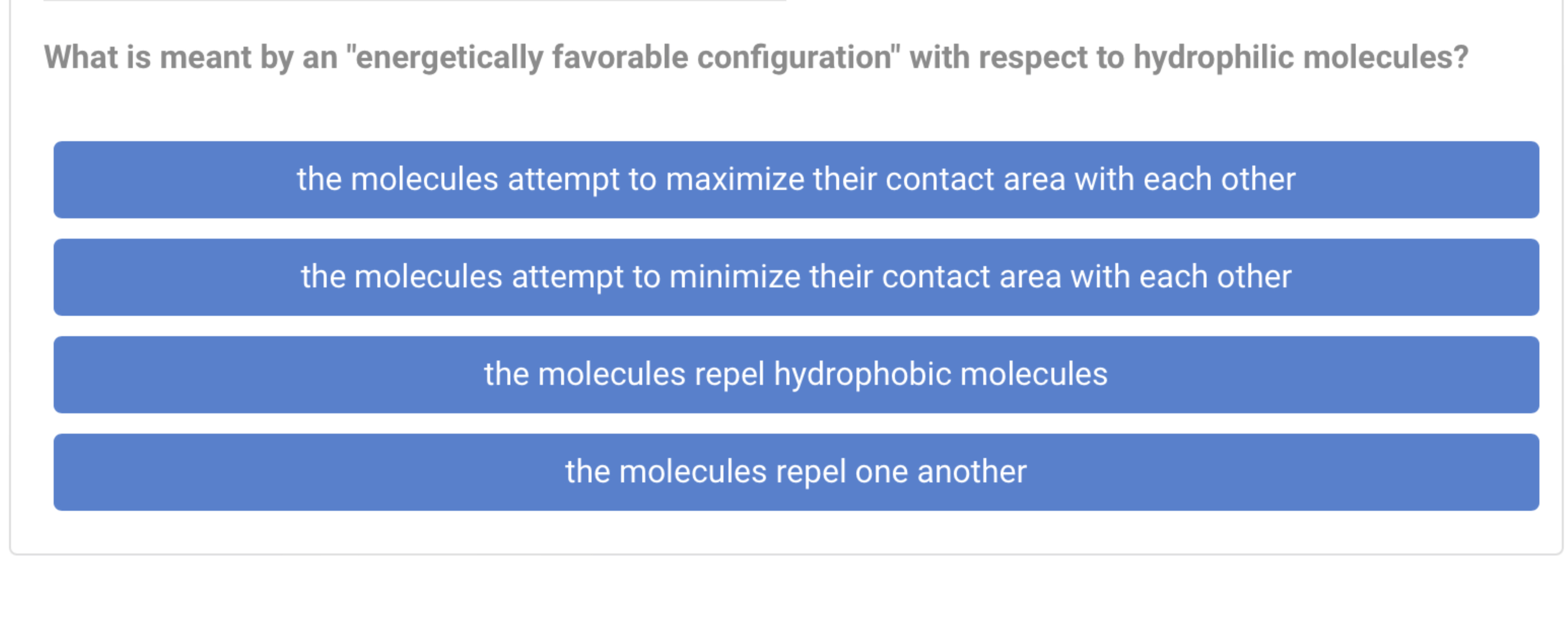
Task: Click the word "maximize" in the answer
Action: tap(735, 180)
